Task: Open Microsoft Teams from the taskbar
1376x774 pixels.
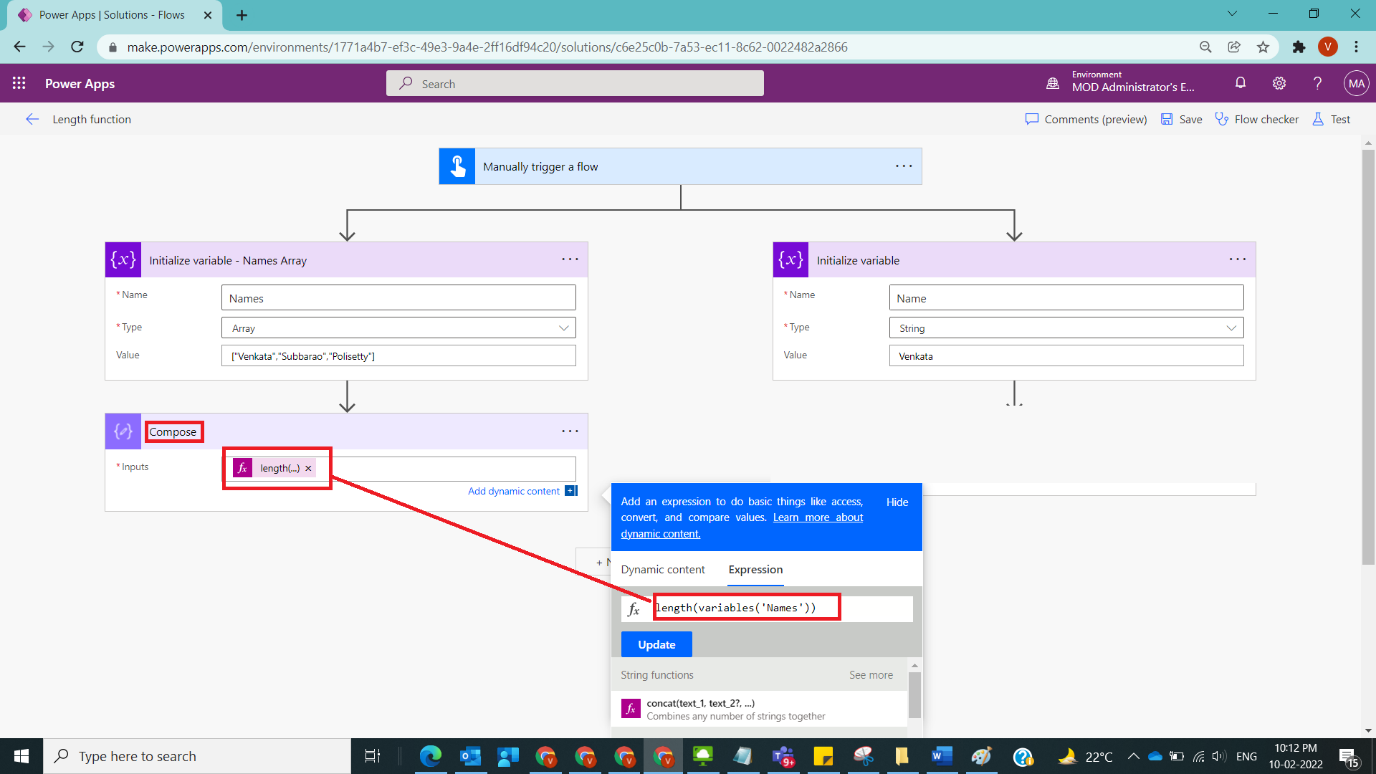Action: [783, 756]
